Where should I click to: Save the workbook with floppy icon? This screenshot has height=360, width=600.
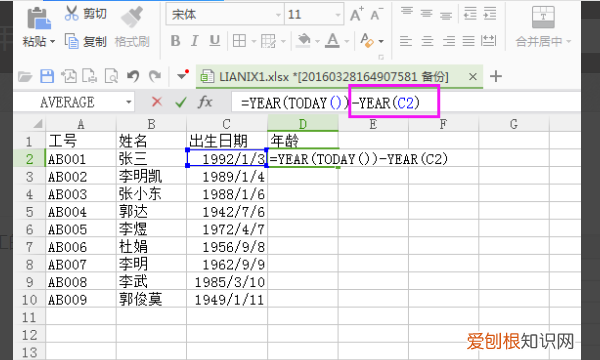pyautogui.click(x=47, y=77)
